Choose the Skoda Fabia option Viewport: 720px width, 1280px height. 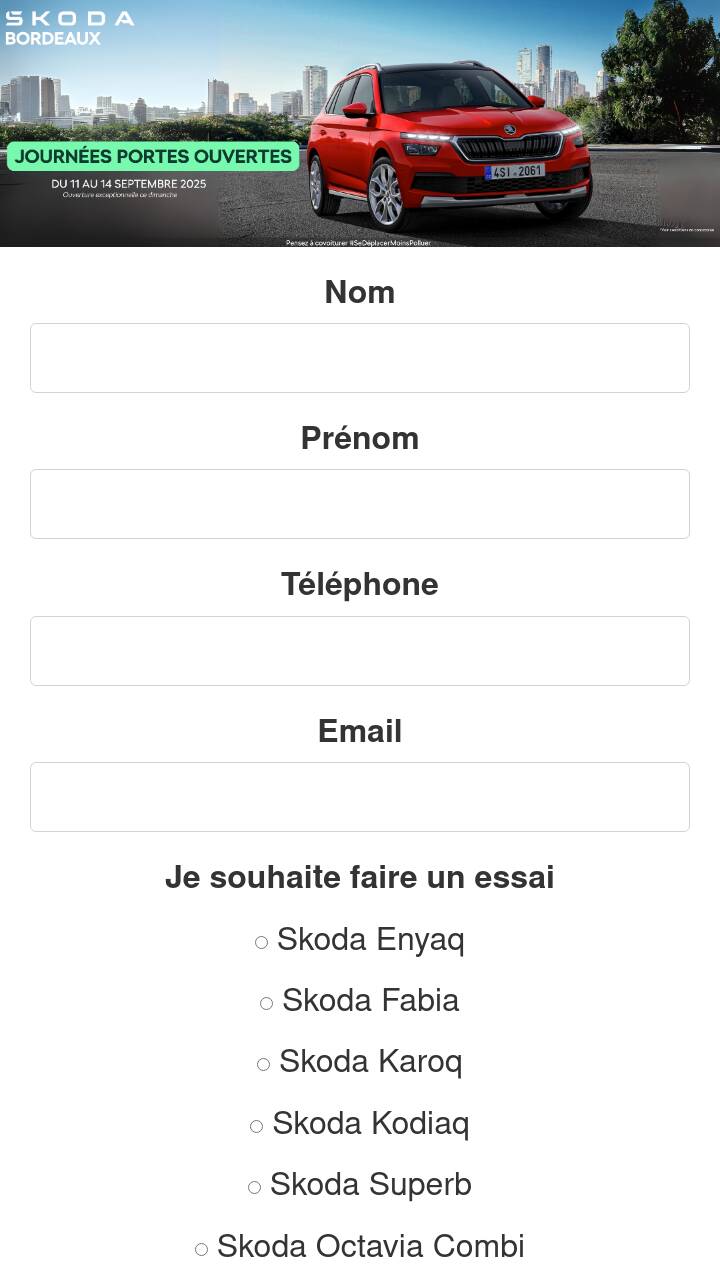(x=267, y=1003)
